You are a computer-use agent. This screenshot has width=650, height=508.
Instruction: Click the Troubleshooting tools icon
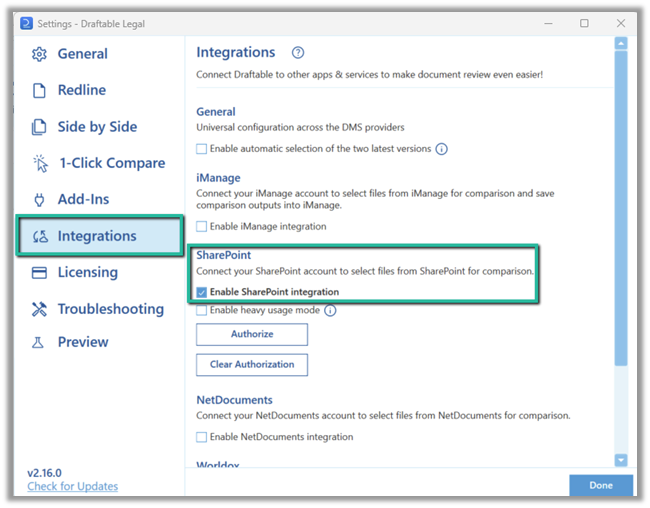coord(39,309)
